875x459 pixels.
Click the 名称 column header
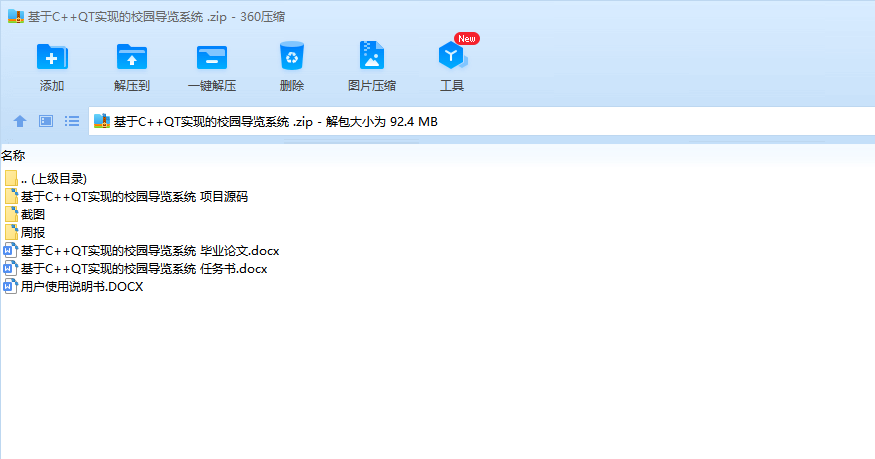coord(13,155)
